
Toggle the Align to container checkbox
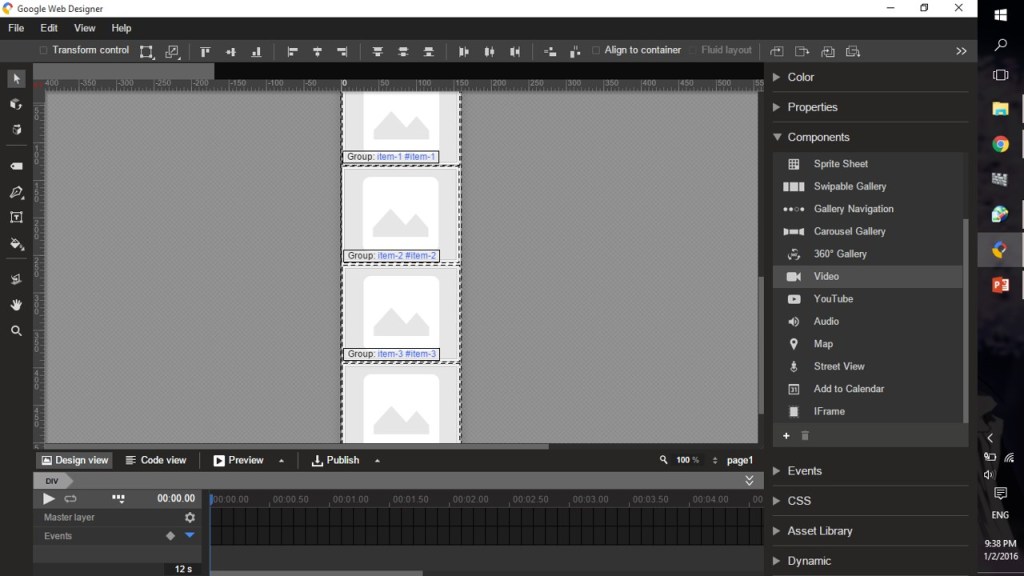point(596,50)
